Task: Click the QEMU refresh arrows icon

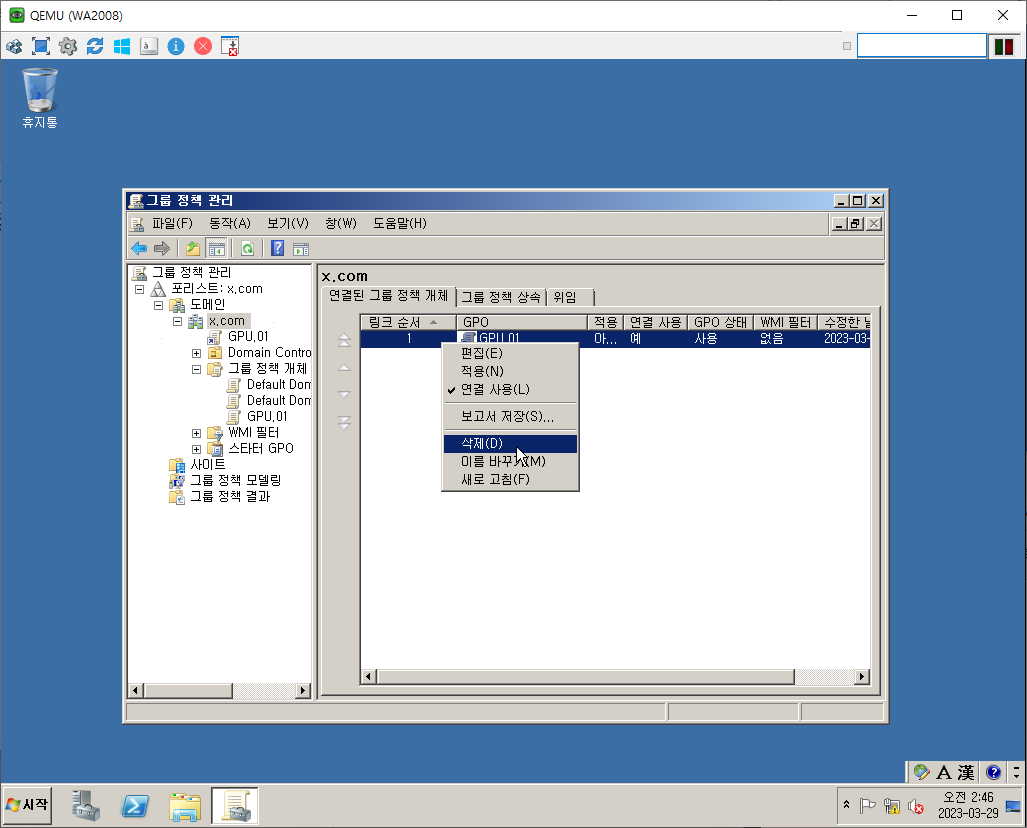Action: point(95,46)
